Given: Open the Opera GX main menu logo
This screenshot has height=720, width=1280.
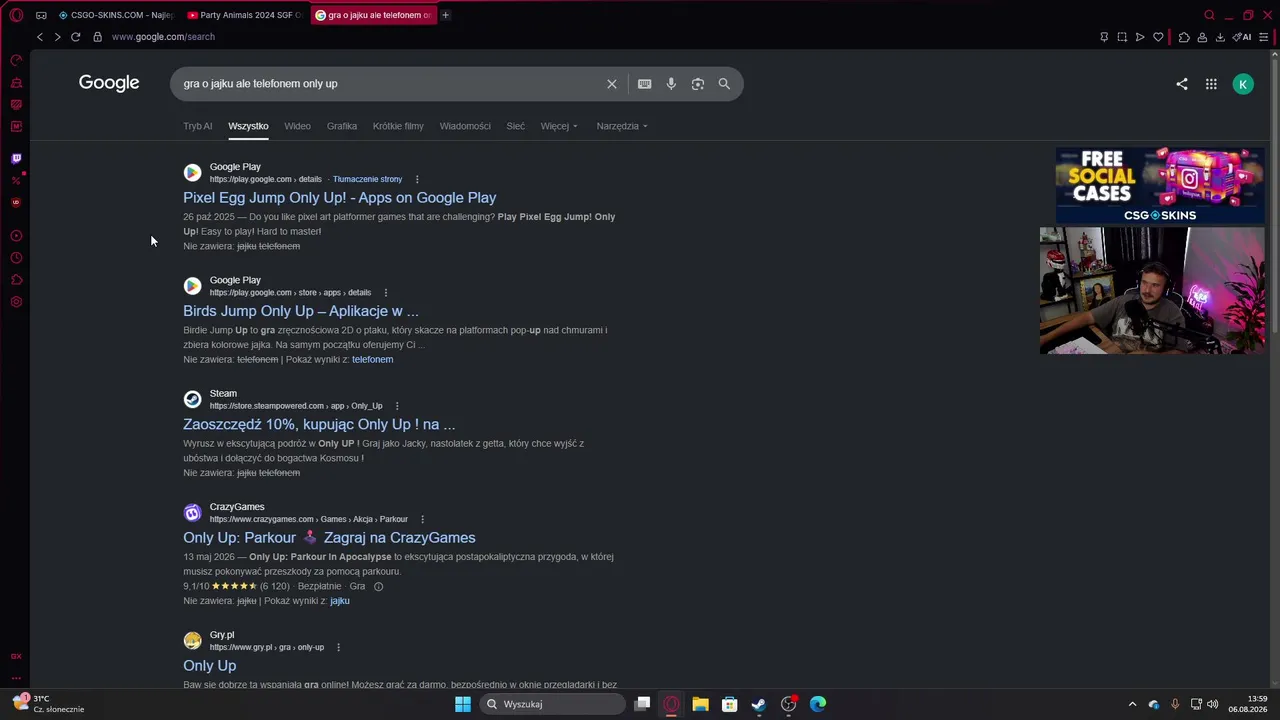Looking at the screenshot, I should (x=16, y=15).
